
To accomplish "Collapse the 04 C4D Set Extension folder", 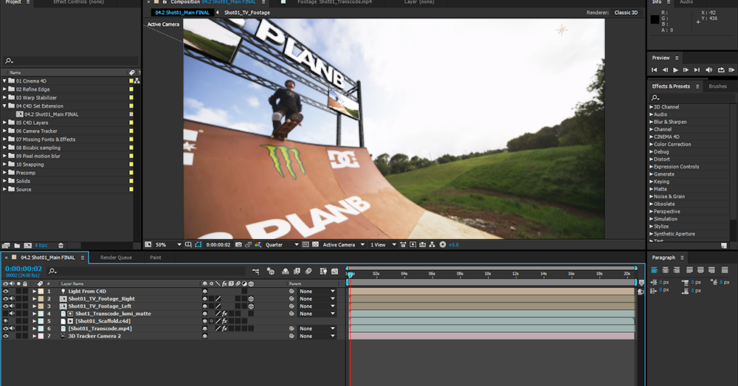I will coord(5,106).
